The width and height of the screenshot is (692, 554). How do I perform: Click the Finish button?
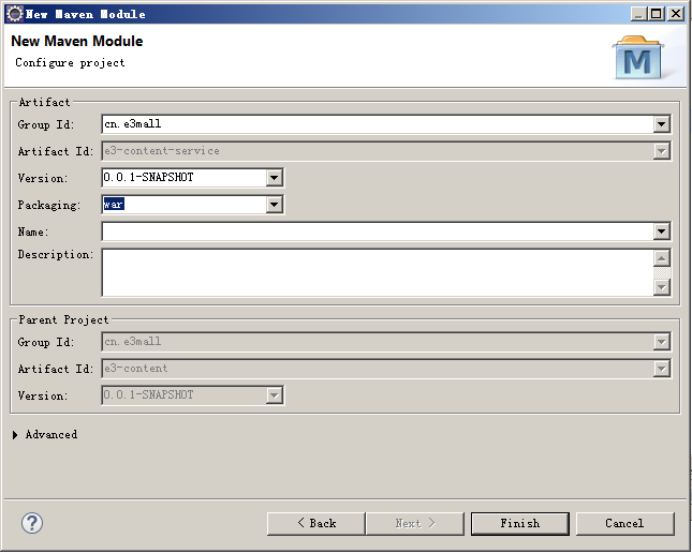(520, 524)
